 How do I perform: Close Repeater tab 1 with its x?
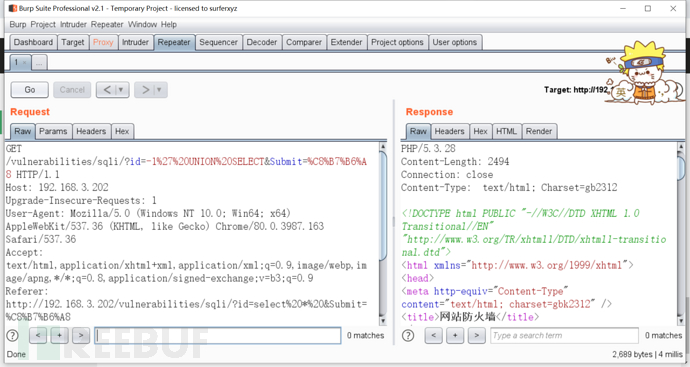point(25,62)
